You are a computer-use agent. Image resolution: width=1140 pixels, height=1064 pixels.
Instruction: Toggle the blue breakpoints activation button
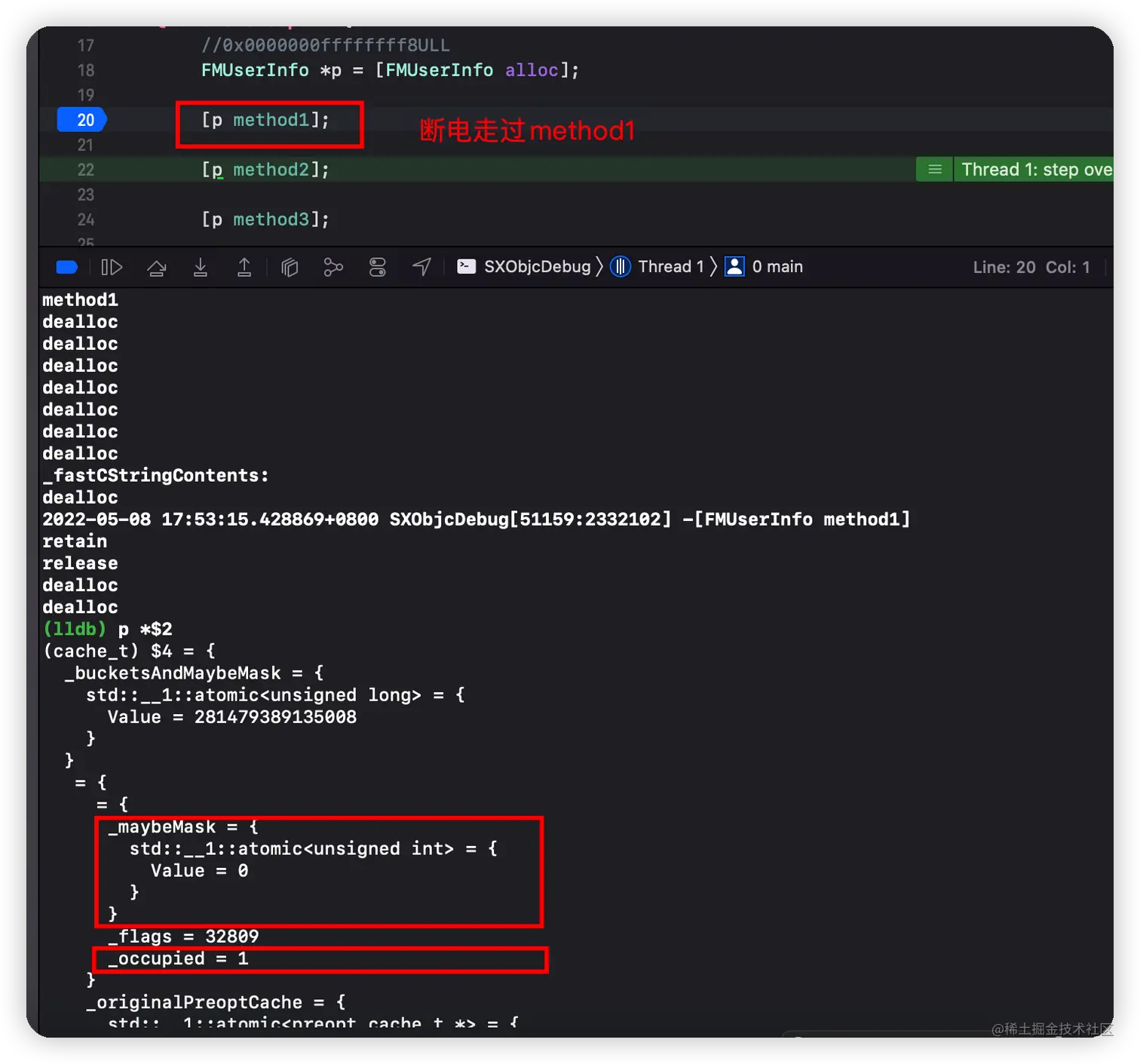[67, 267]
